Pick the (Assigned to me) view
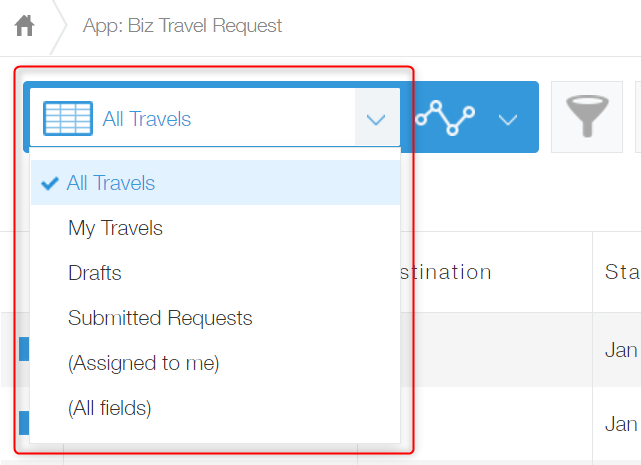 point(143,363)
